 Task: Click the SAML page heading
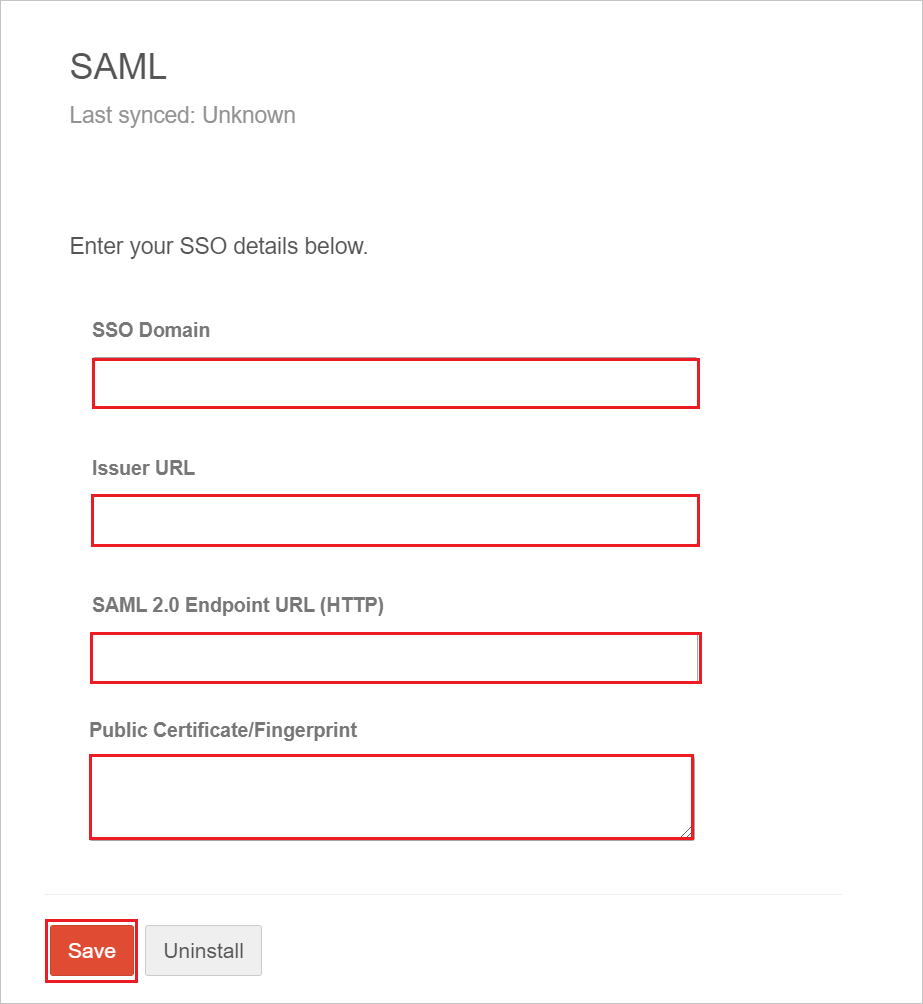coord(118,67)
